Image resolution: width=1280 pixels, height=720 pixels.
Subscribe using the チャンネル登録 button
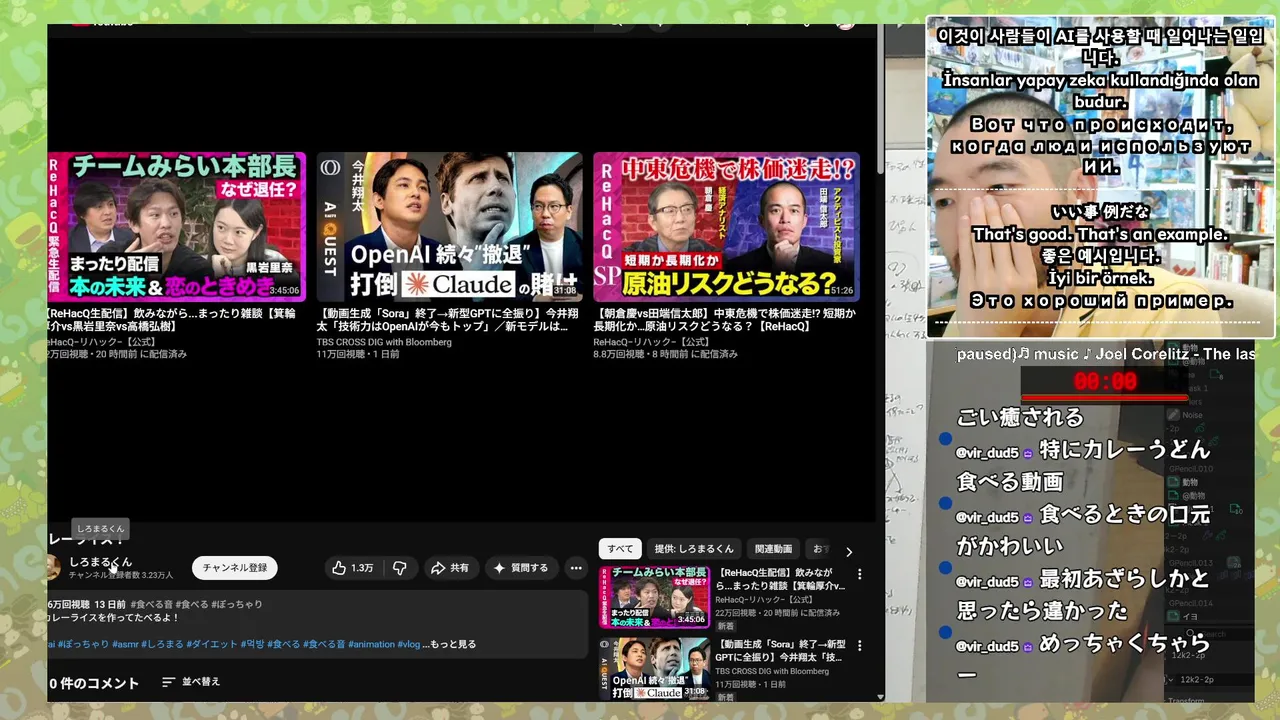pyautogui.click(x=235, y=568)
